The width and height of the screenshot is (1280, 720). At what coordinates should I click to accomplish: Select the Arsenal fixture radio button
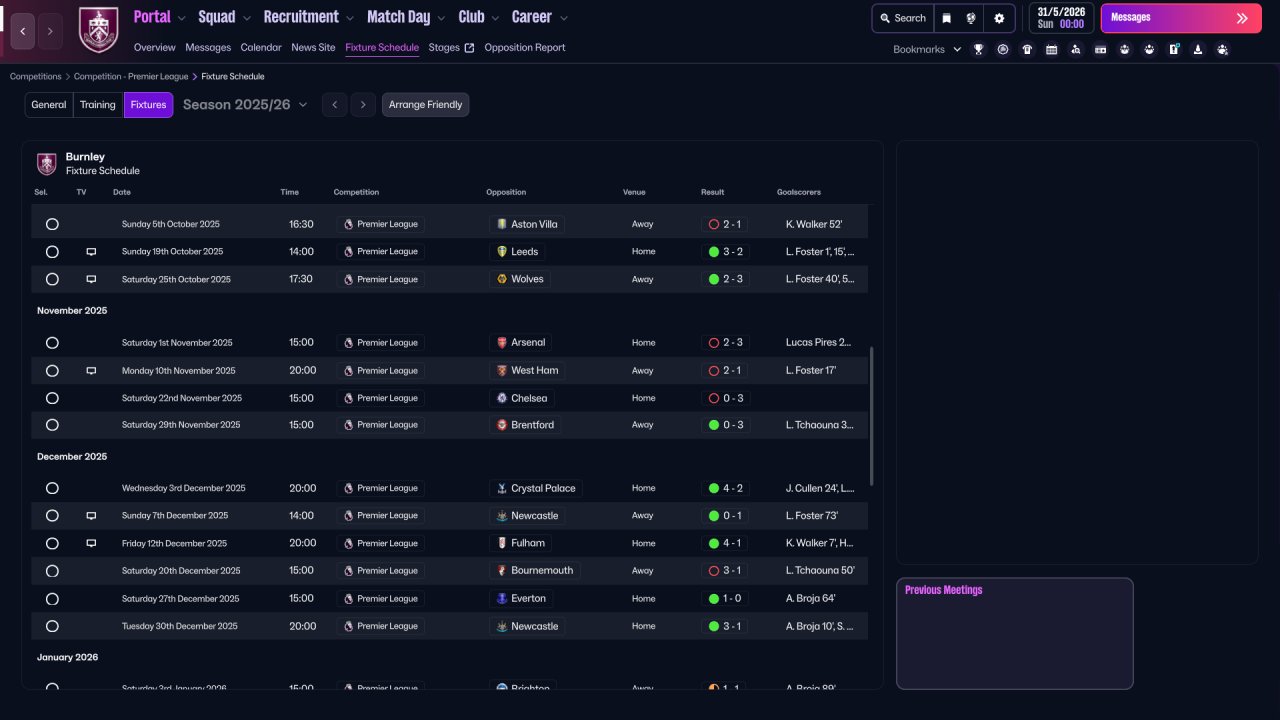click(52, 343)
